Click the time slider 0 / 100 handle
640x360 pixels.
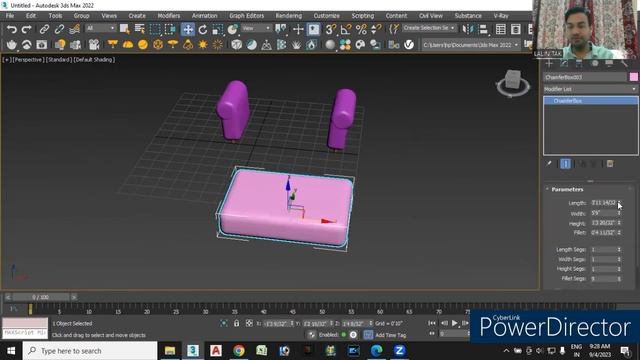[40, 297]
